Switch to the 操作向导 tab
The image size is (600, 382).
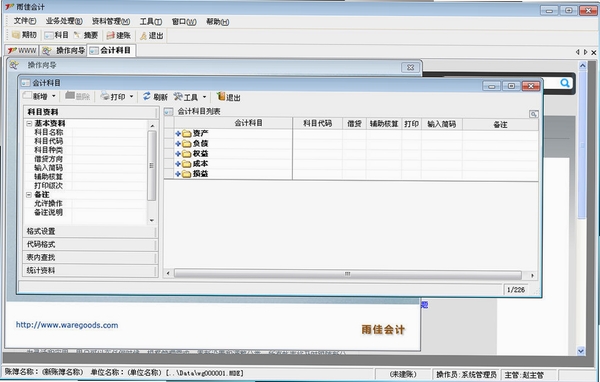[64, 51]
